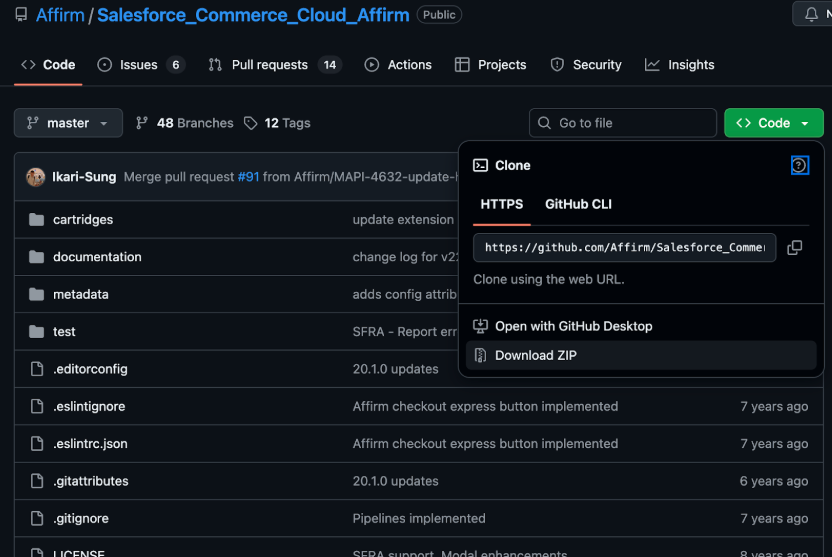View the 48 Branches link
The image size is (832, 557).
[x=185, y=123]
